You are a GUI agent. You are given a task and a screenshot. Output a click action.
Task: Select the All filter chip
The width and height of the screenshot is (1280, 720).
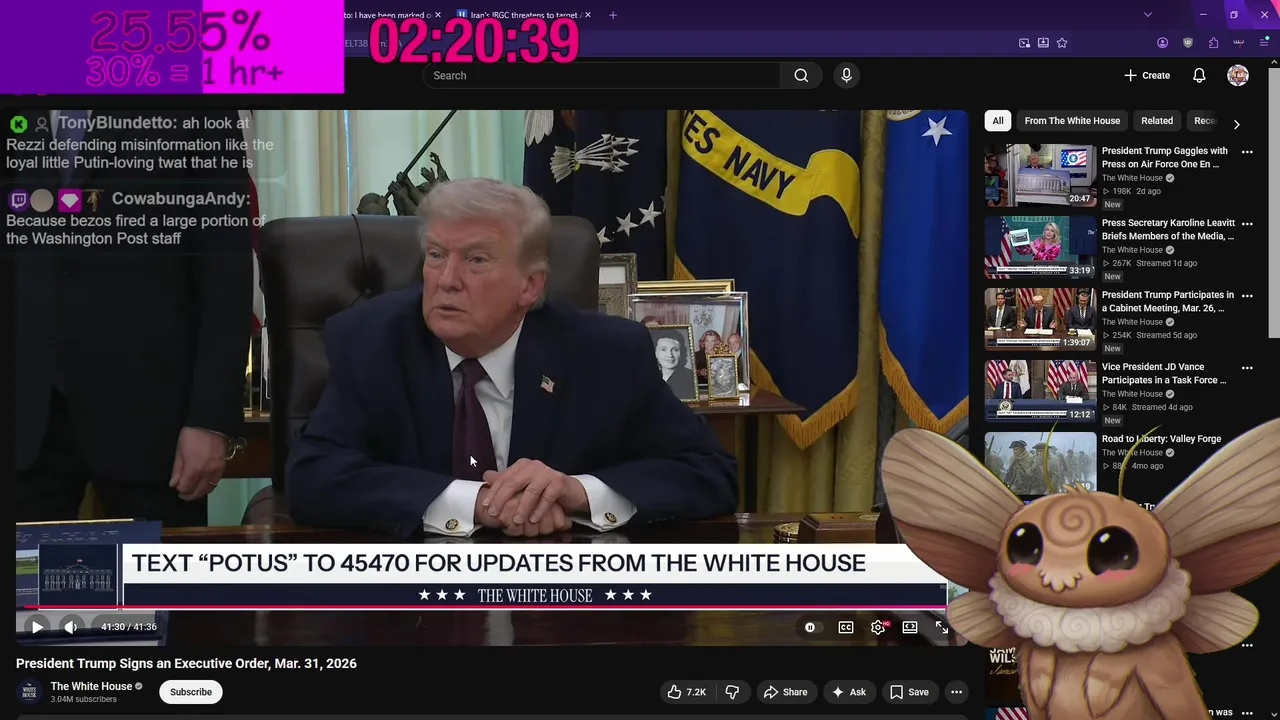(997, 121)
